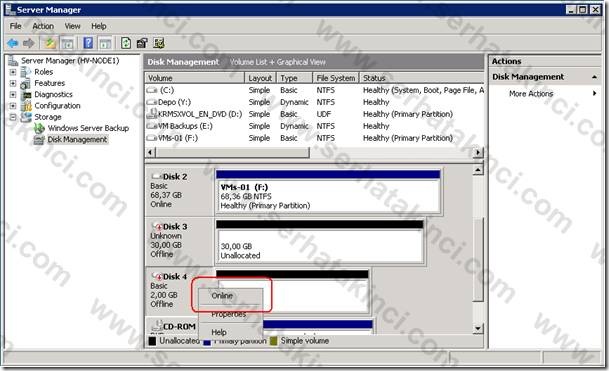The width and height of the screenshot is (609, 371).
Task: Open the More Actions submenu arrow
Action: click(594, 93)
